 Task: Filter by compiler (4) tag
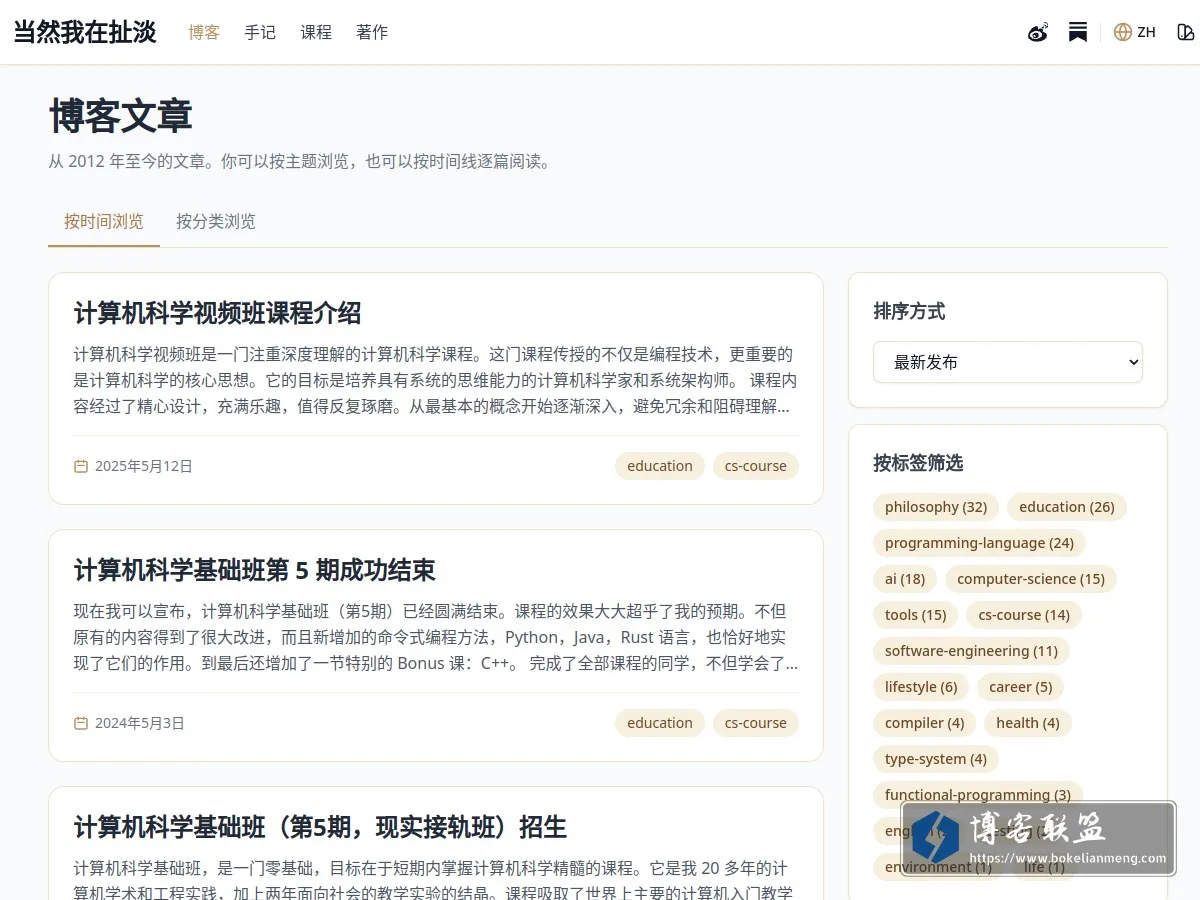tap(925, 723)
